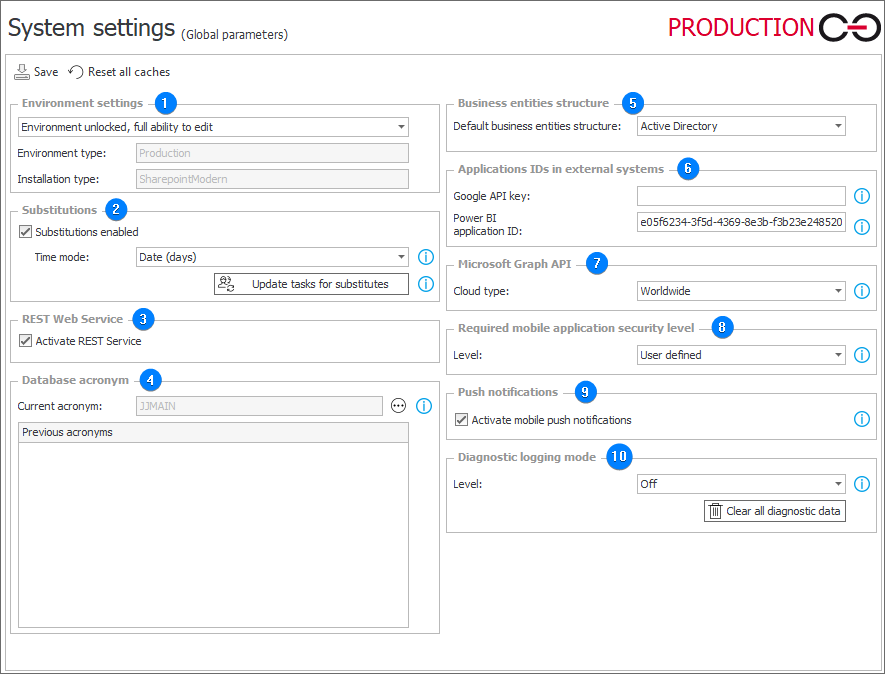Viewport: 885px width, 674px height.
Task: Open the User defined security Level dropdown
Action: point(741,355)
